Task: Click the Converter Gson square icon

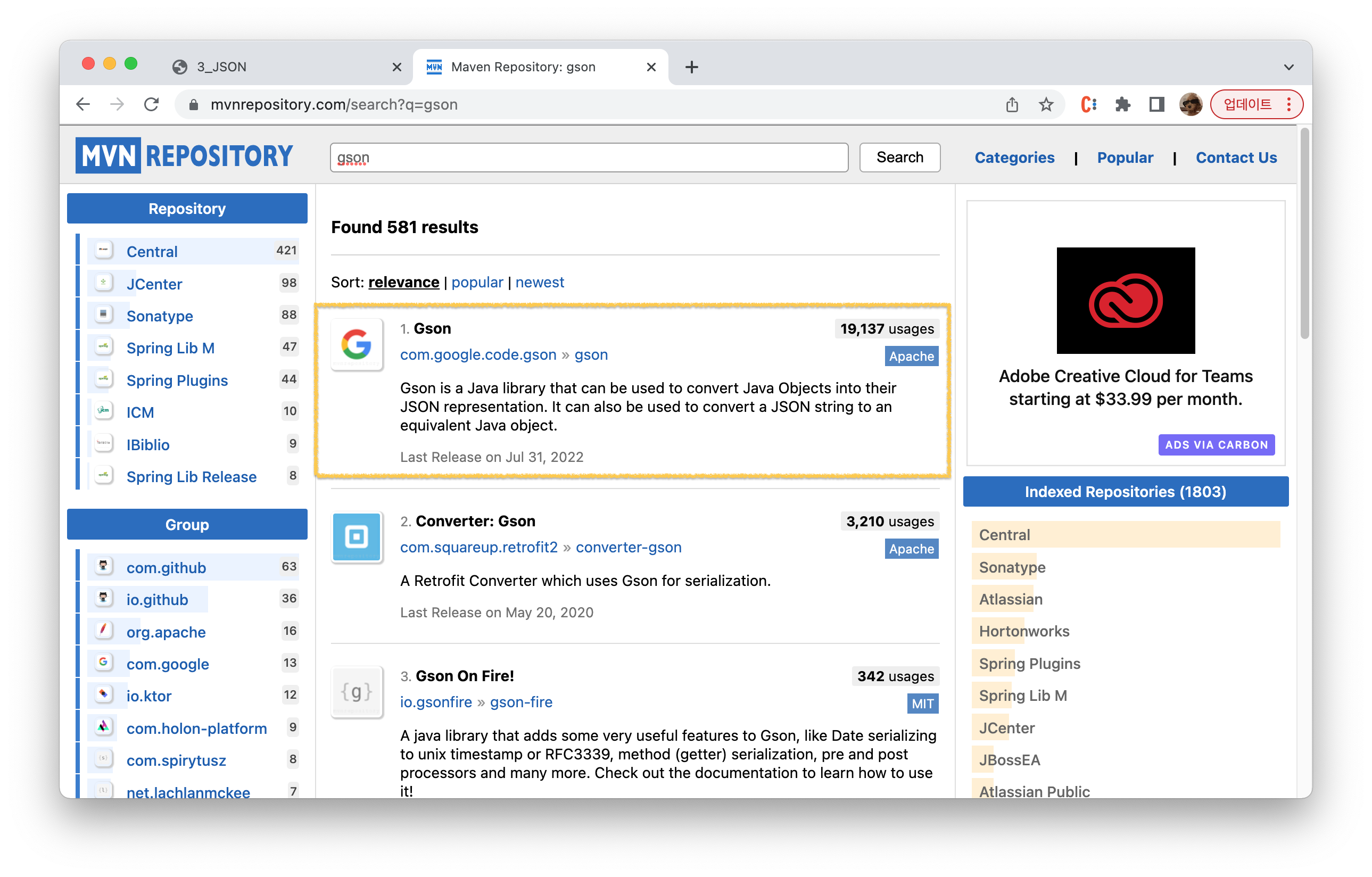Action: (357, 537)
